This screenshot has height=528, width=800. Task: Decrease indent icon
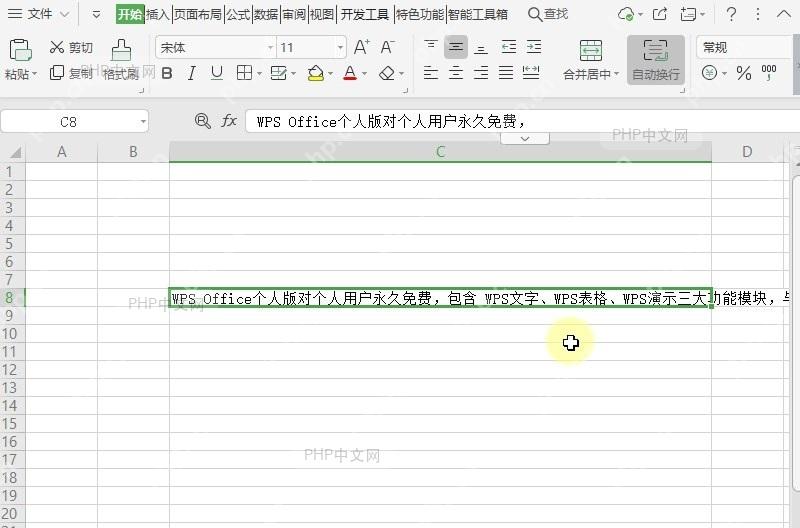[509, 47]
